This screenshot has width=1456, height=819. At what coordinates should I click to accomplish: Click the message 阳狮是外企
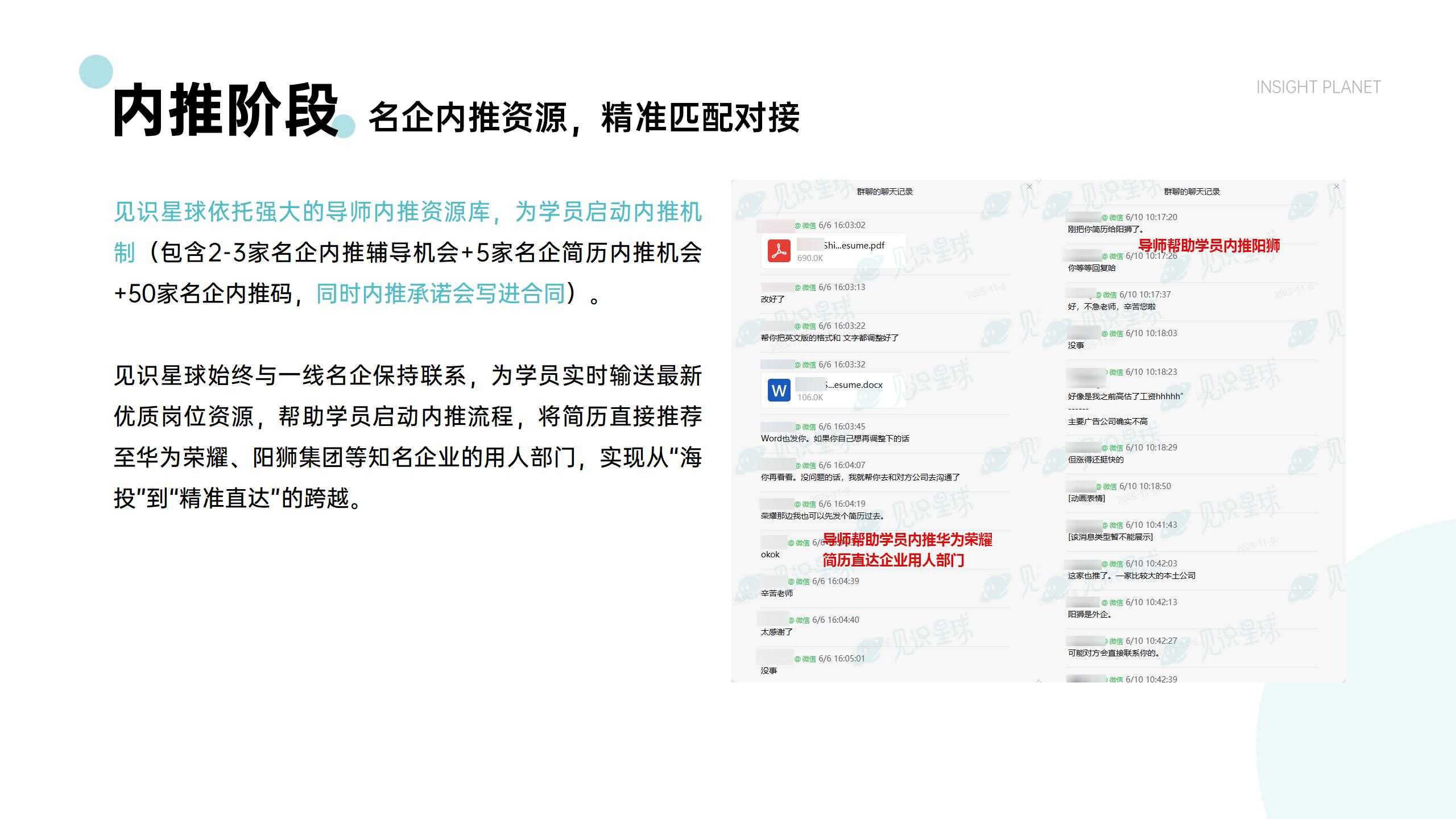(1090, 614)
